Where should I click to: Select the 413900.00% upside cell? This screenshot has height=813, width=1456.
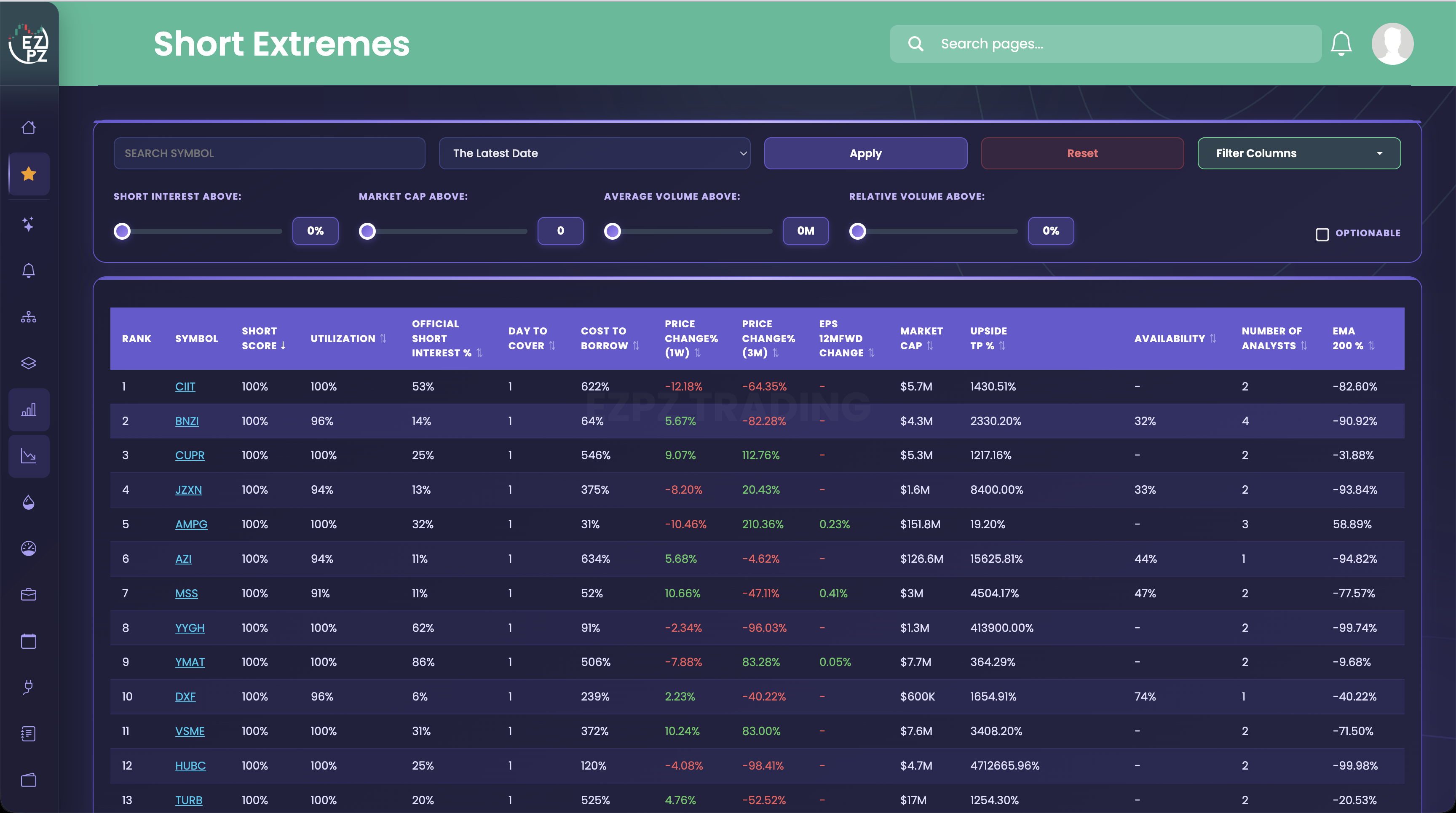[x=1001, y=628]
